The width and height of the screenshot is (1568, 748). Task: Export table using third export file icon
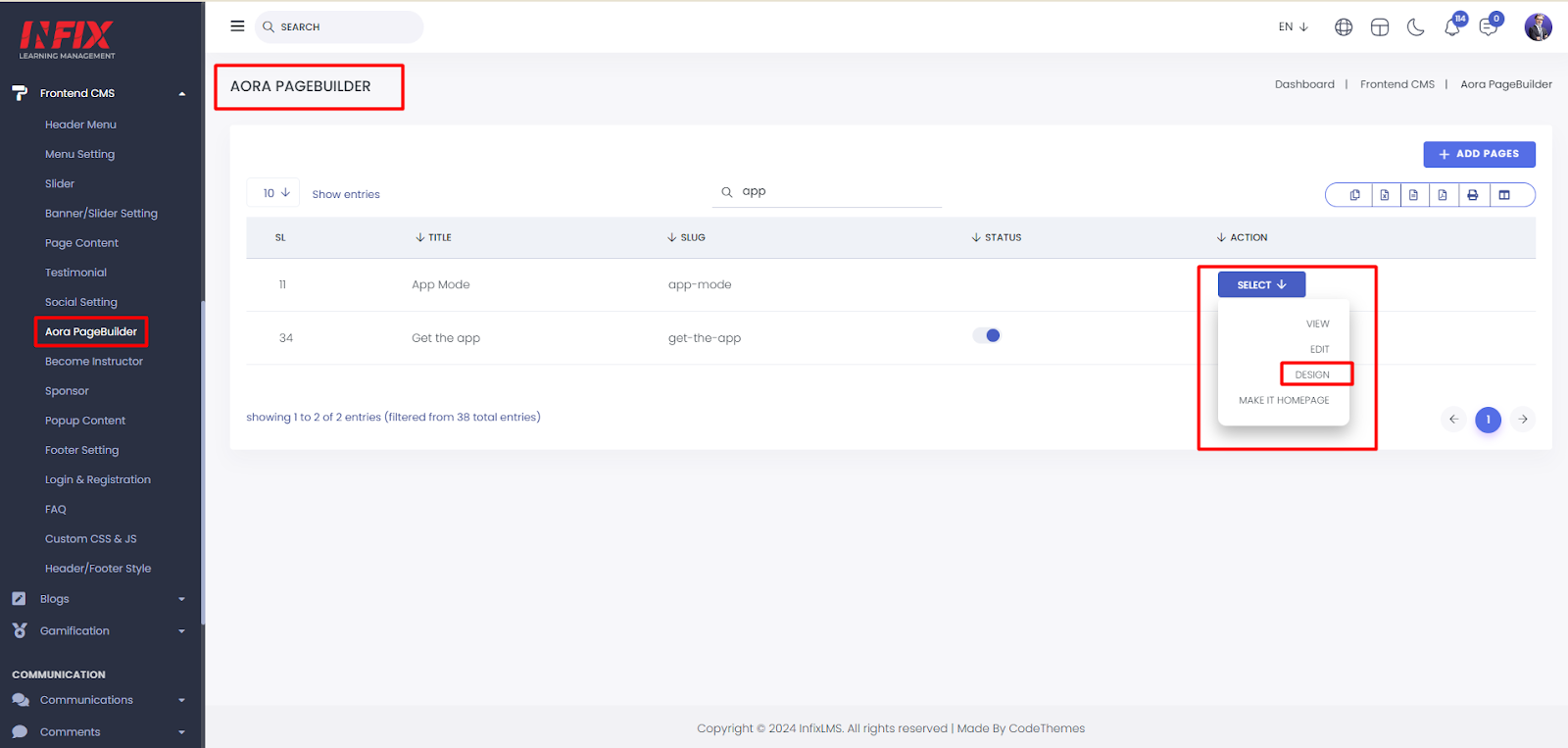point(1413,195)
